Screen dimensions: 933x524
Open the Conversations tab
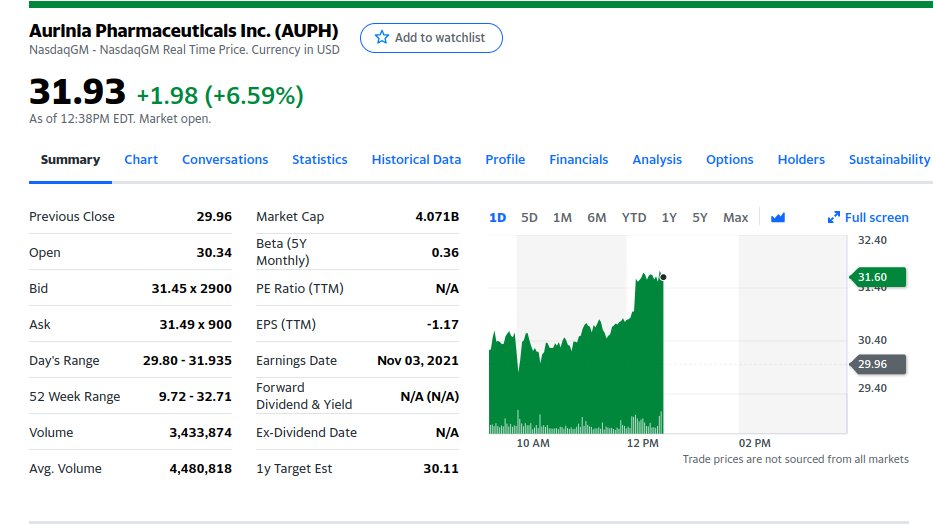(x=225, y=159)
